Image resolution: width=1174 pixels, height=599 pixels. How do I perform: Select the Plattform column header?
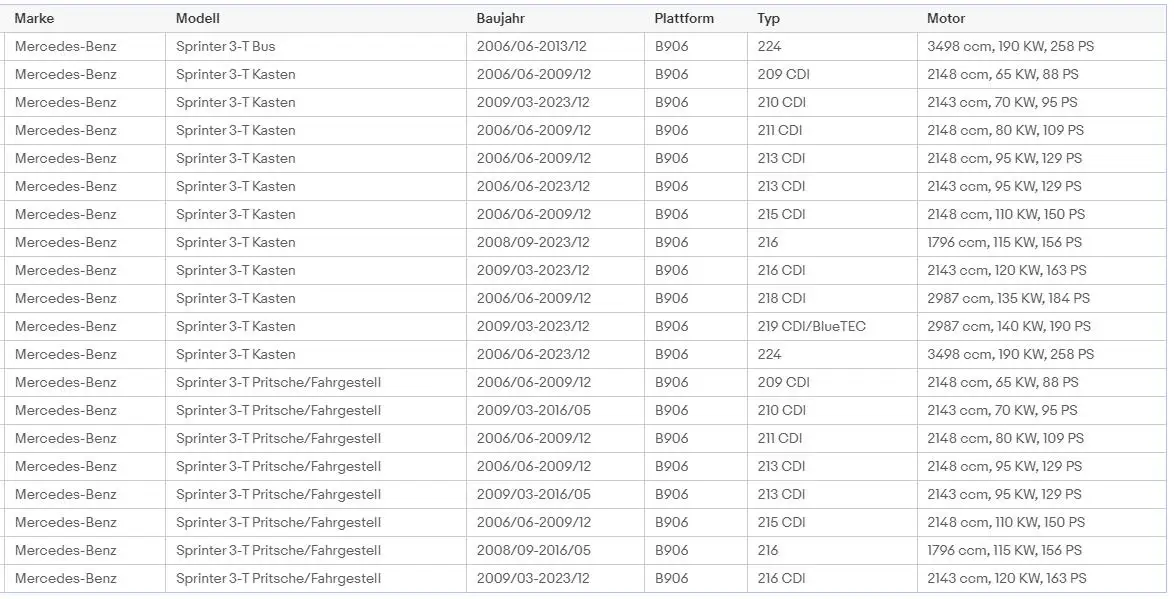684,18
